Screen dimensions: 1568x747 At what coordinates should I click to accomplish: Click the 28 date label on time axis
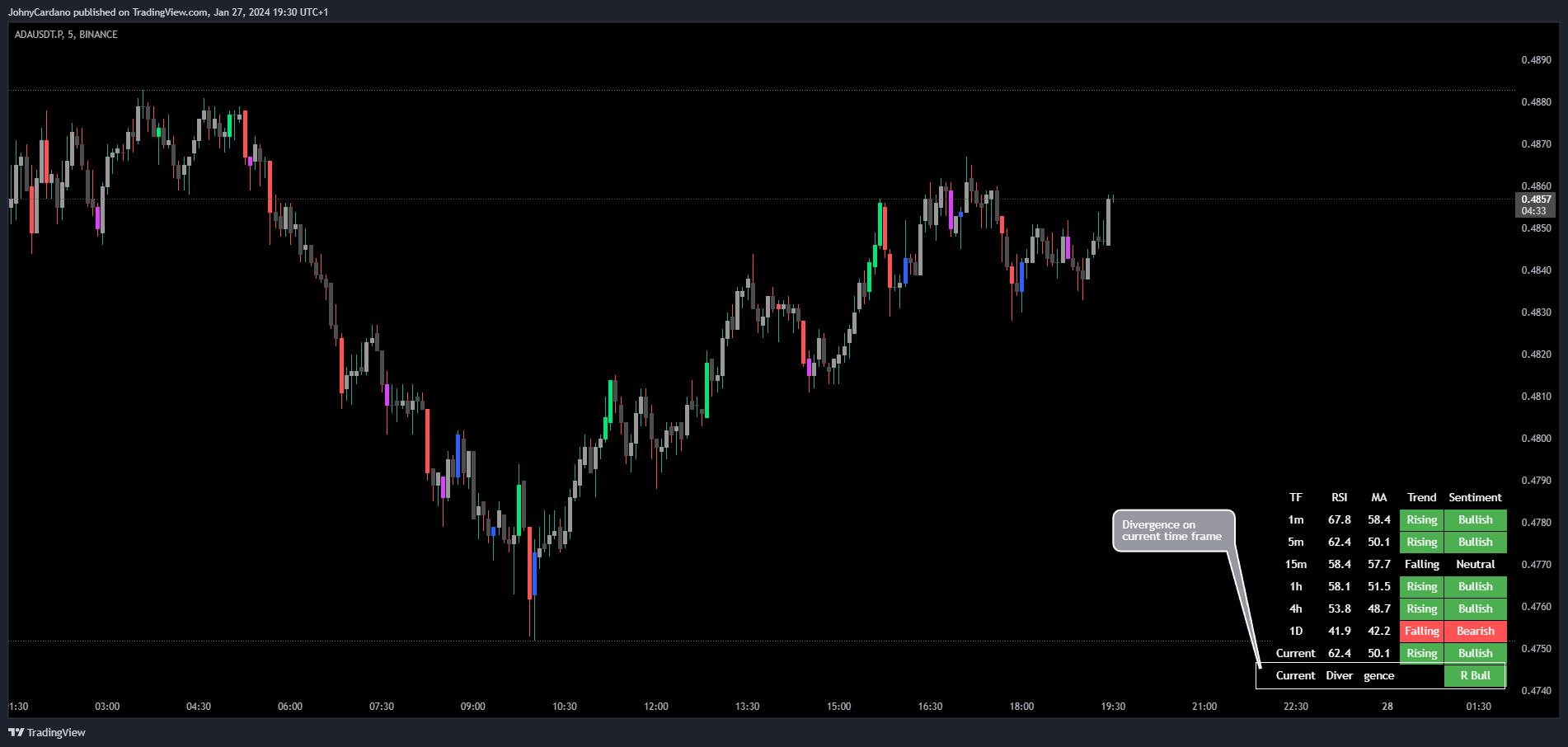[1387, 707]
